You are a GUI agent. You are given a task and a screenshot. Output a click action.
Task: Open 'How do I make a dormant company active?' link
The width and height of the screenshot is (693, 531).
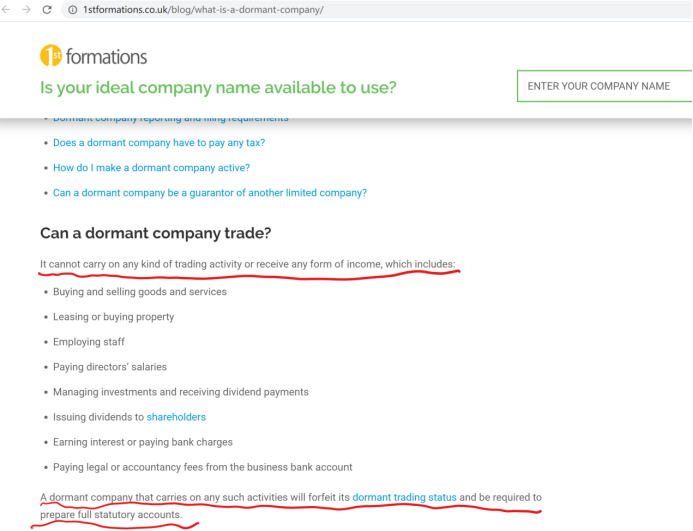pos(151,168)
